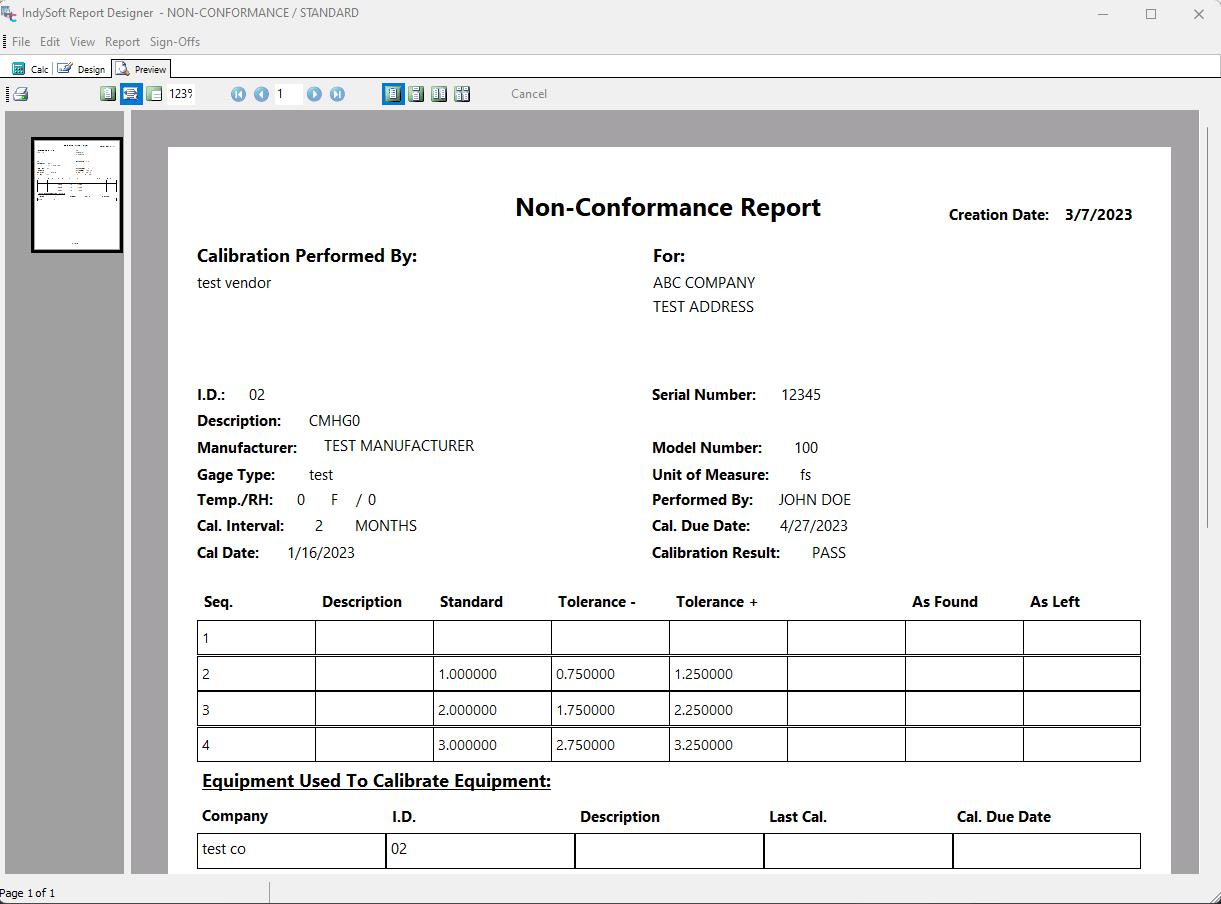Switch to continuous two-page view
The width and height of the screenshot is (1221, 904).
(x=462, y=94)
